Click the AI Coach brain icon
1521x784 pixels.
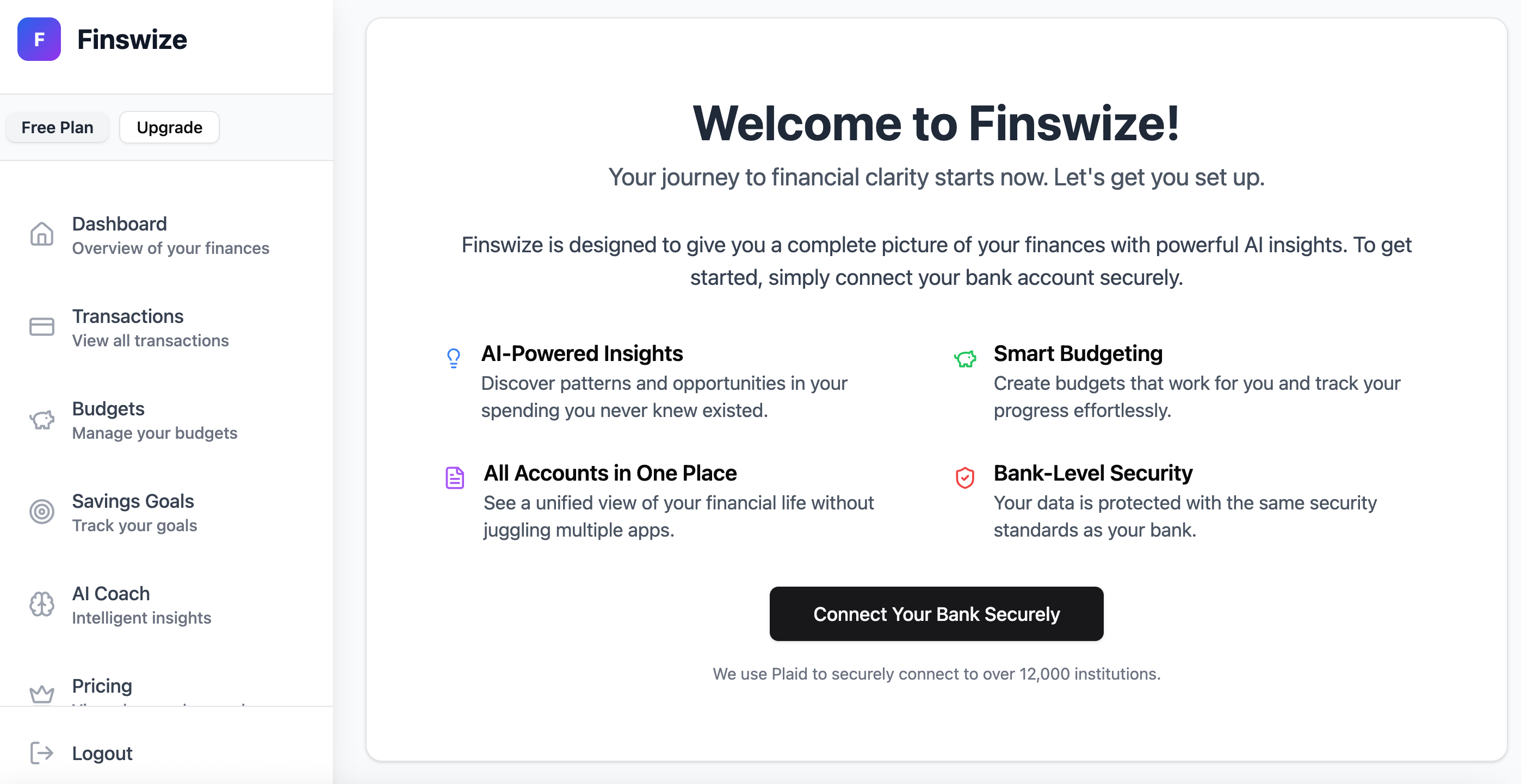(x=42, y=604)
